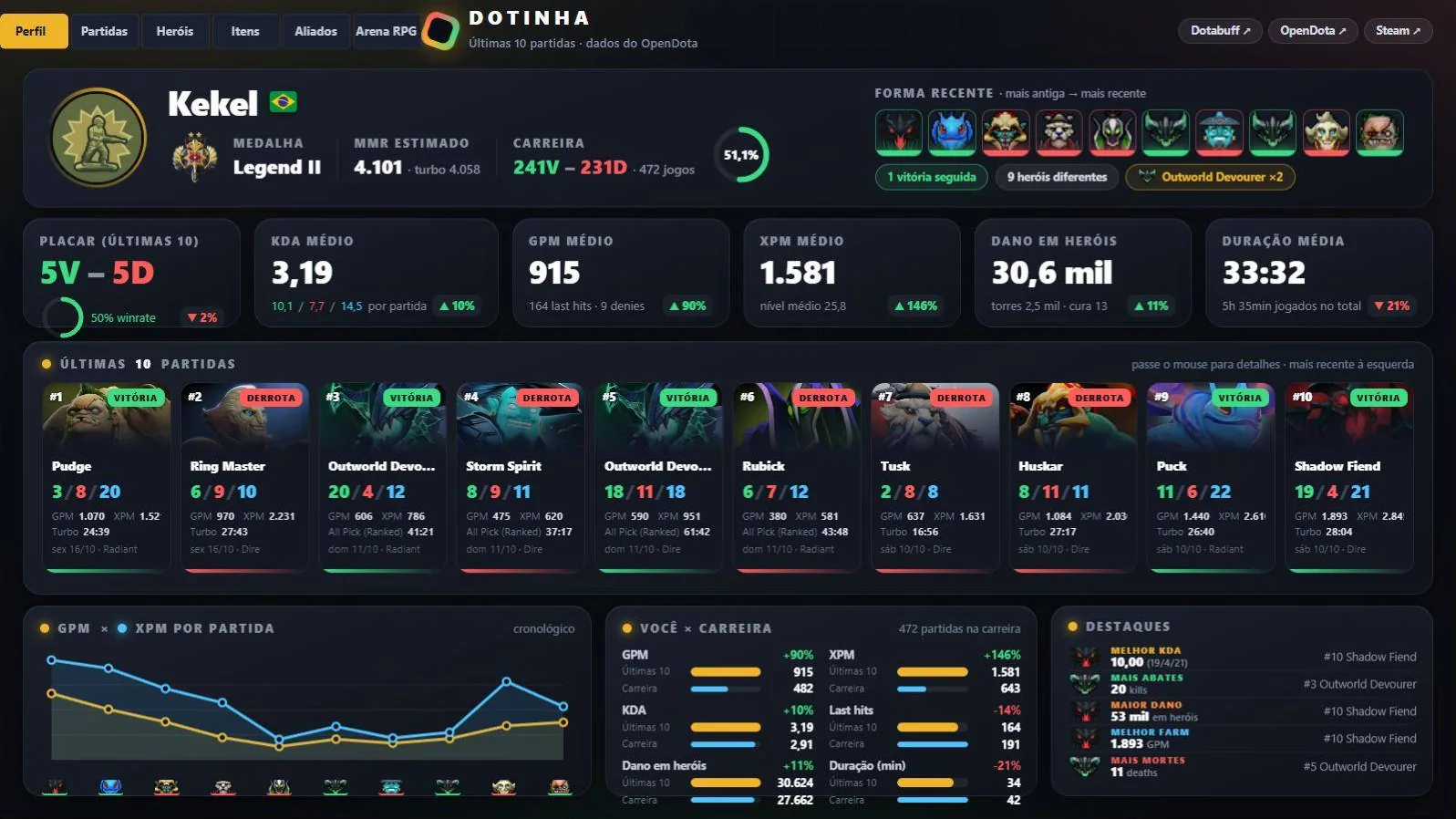Click Tusk icon below the GPM chart
1456x819 pixels.
click(222, 786)
